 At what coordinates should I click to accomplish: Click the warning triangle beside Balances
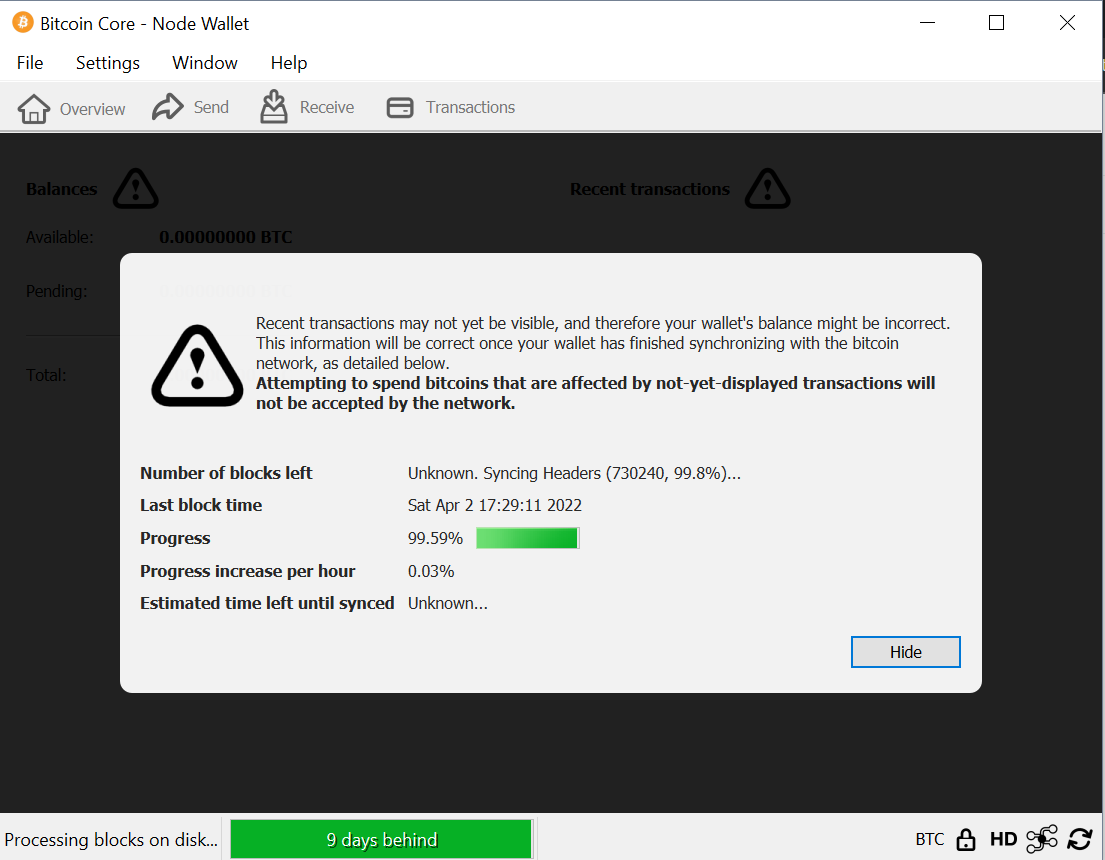pos(135,188)
